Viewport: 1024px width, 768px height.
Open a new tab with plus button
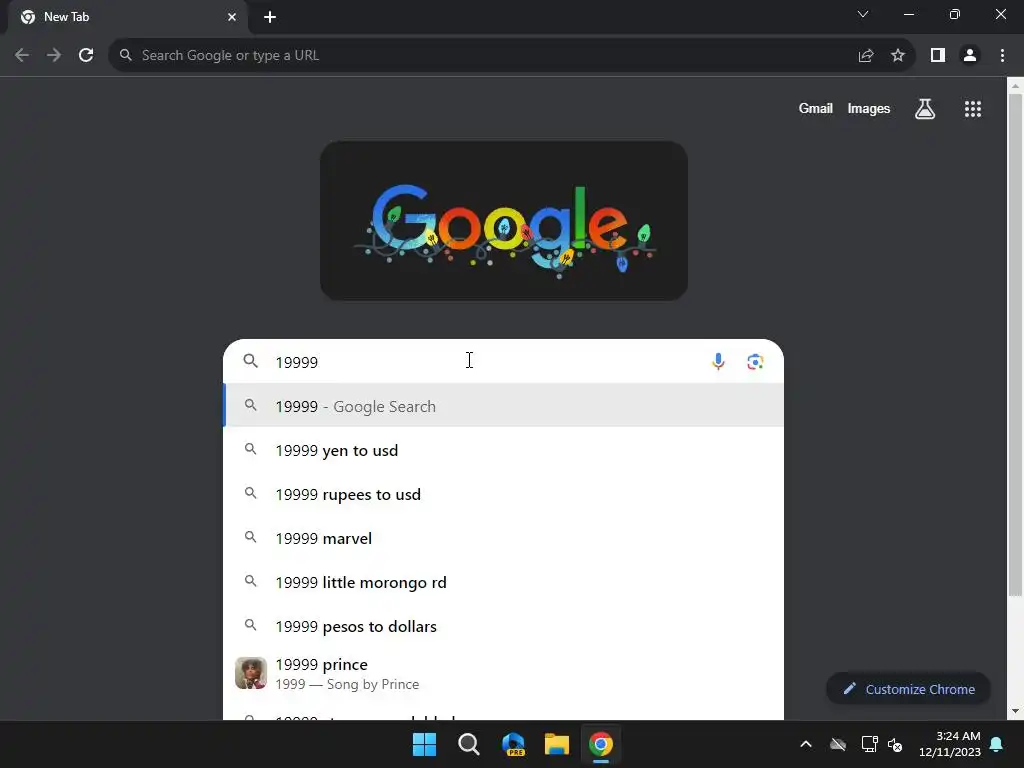(270, 17)
